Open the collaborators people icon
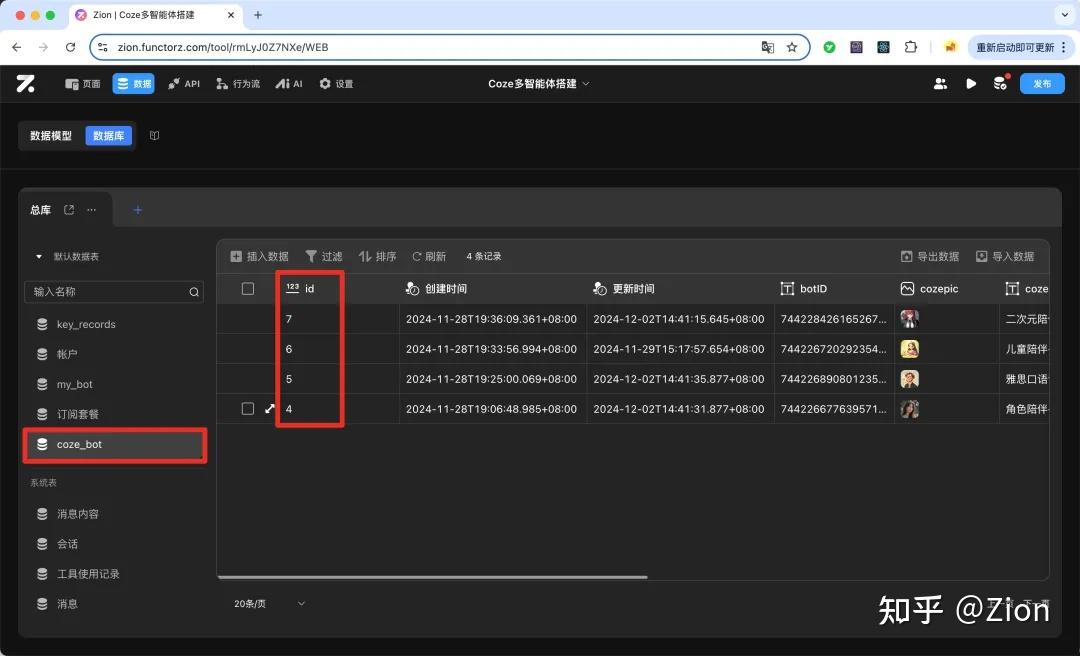Viewport: 1080px width, 656px height. tap(940, 83)
